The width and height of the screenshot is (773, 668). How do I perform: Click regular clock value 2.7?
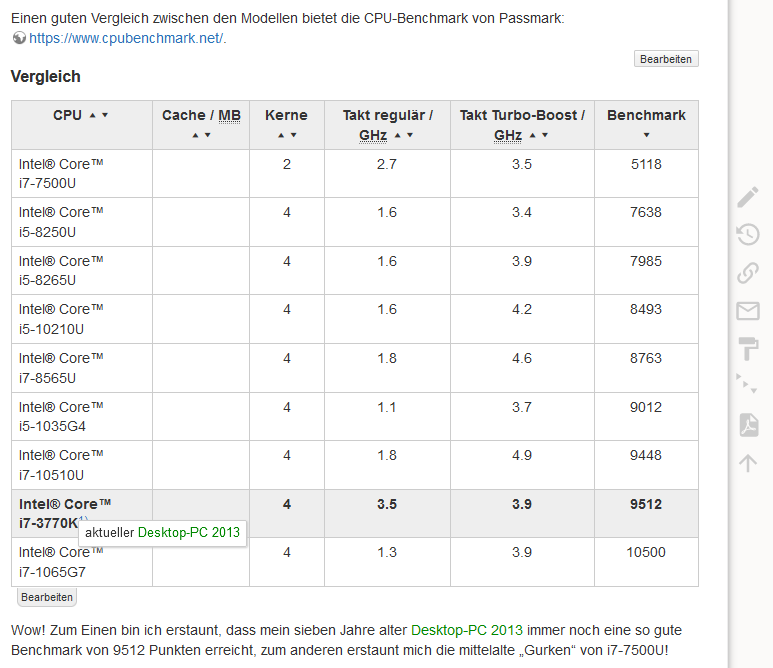point(387,164)
